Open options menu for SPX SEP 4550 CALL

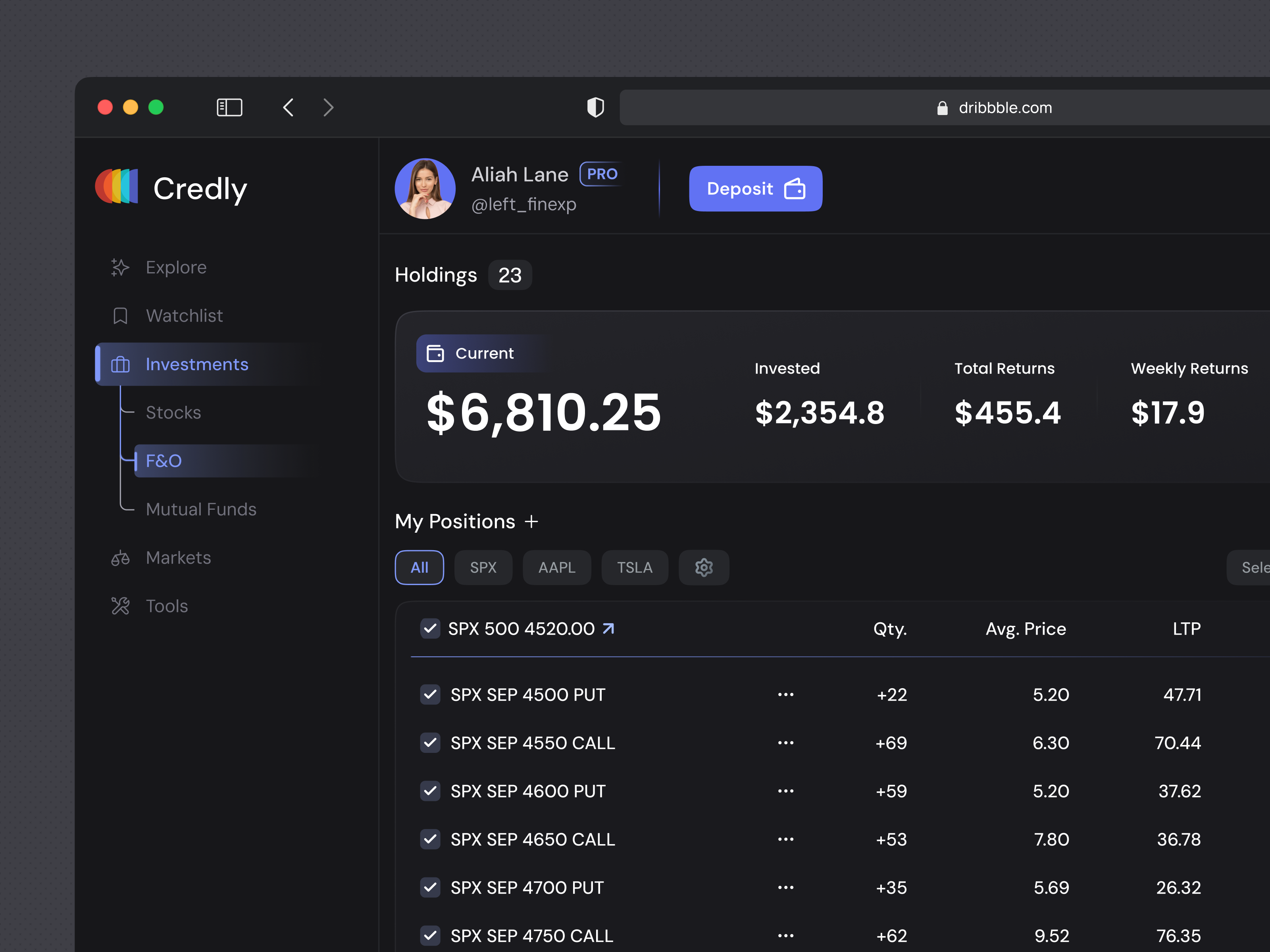(x=785, y=742)
